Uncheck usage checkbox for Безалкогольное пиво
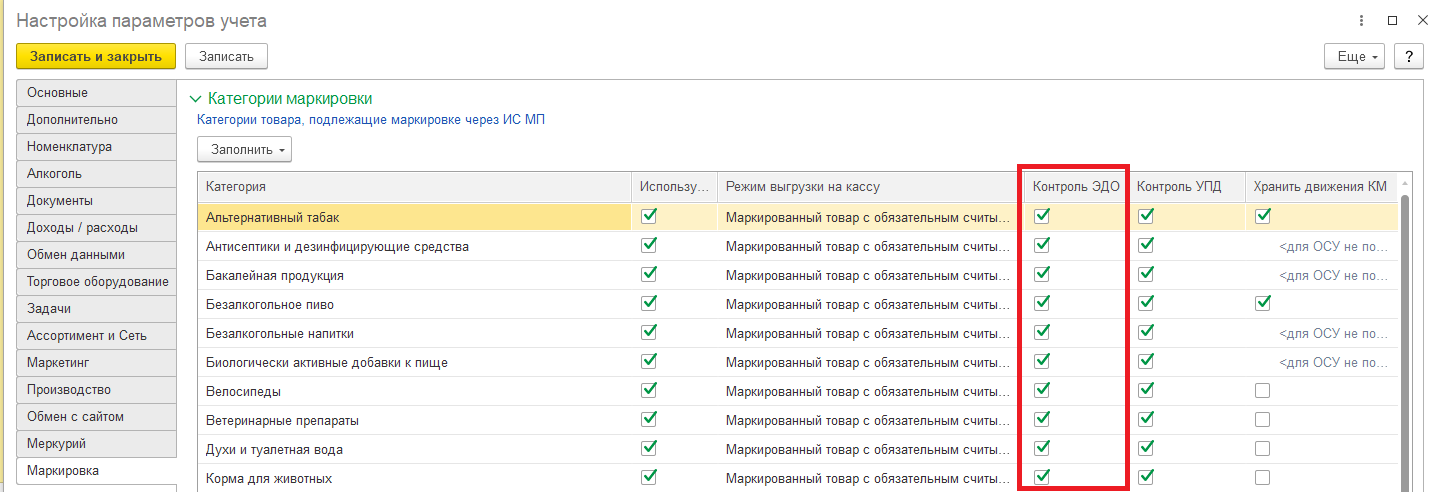The height and width of the screenshot is (492, 1443). point(649,303)
